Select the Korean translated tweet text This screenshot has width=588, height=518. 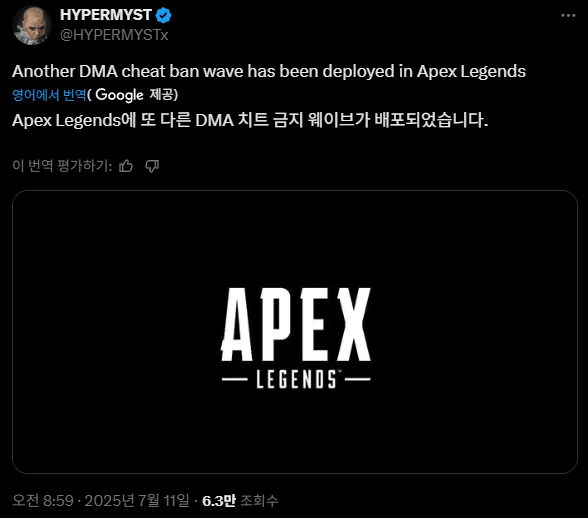click(250, 120)
